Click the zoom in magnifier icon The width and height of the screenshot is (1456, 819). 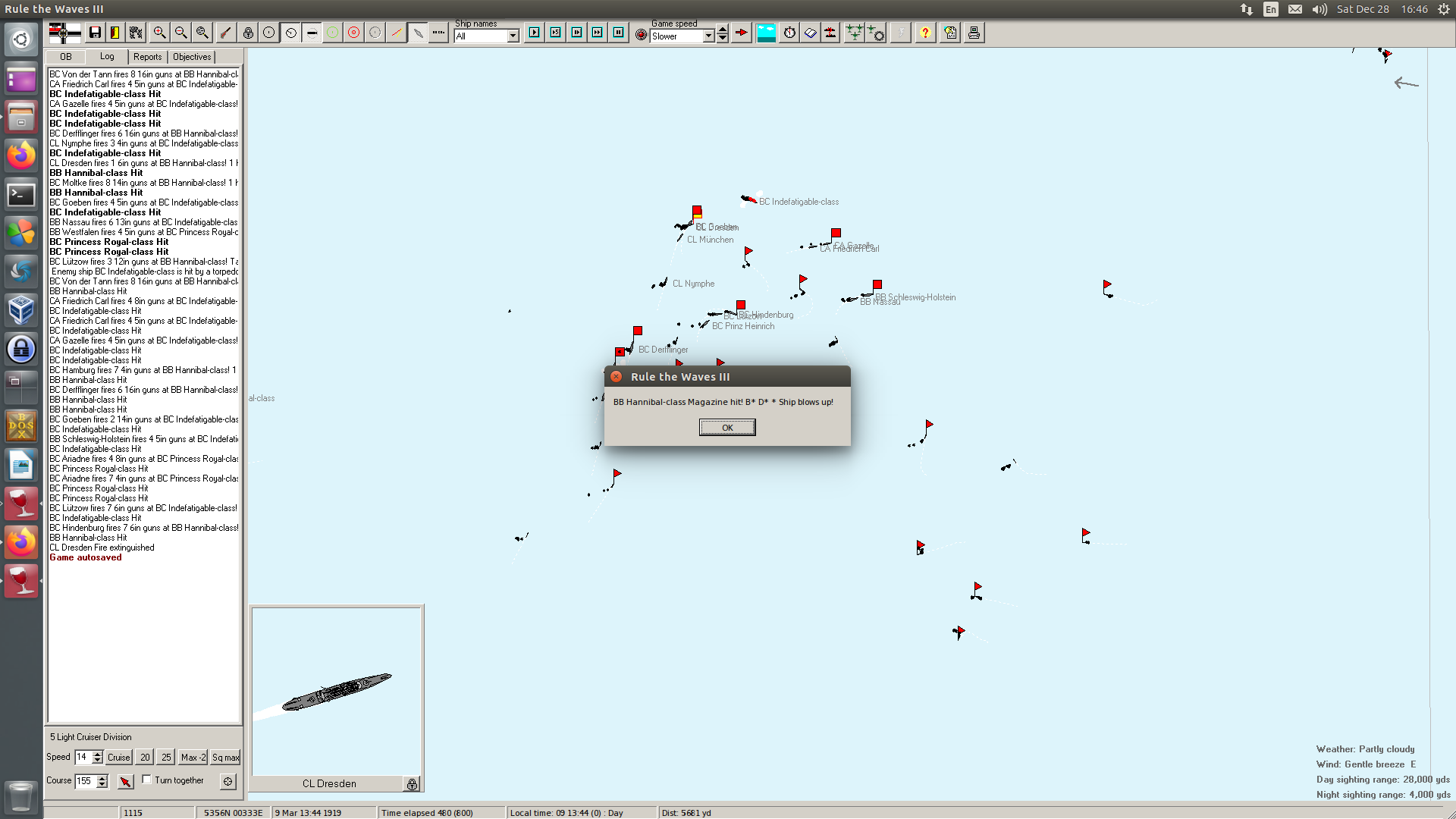pos(159,33)
